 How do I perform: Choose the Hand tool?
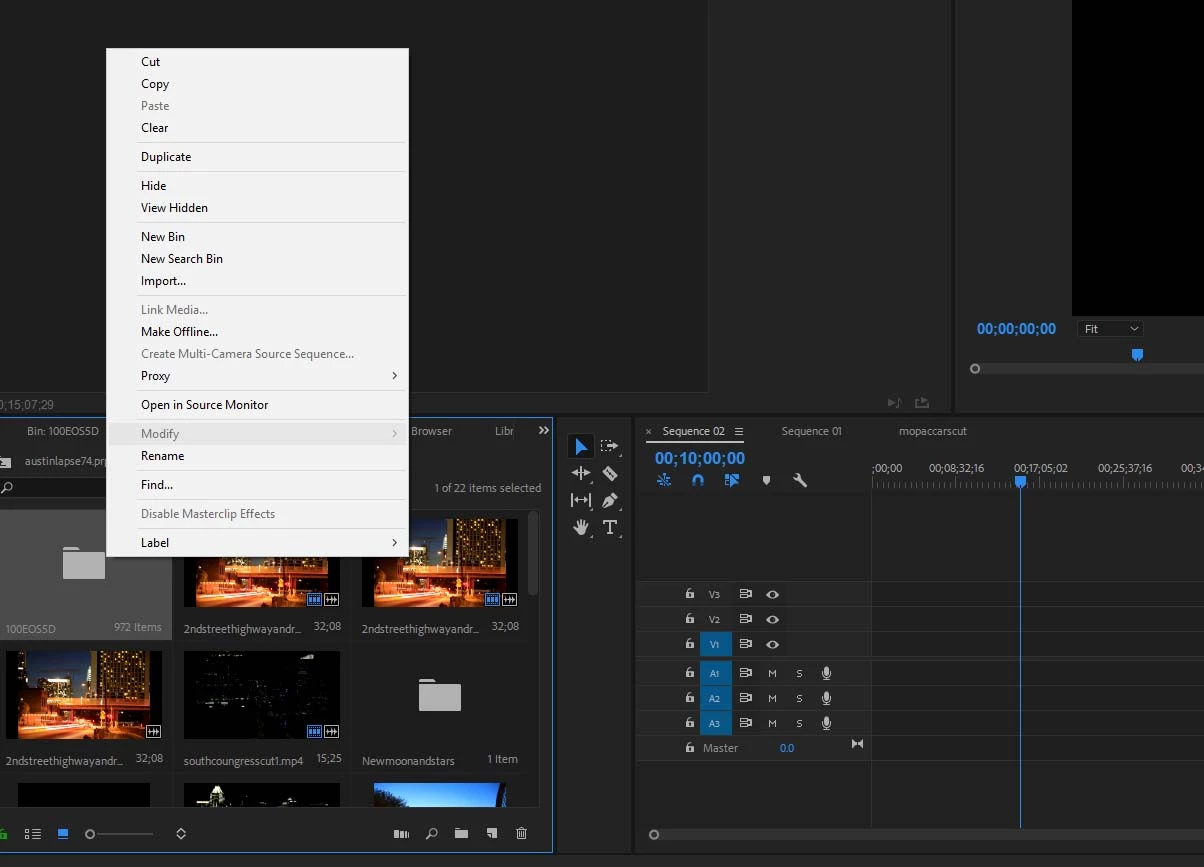(581, 527)
